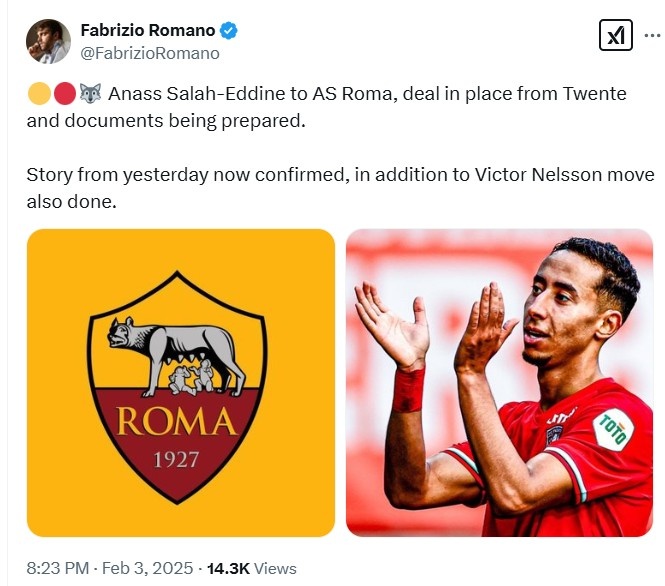Click the "1927" year in the crest
This screenshot has width=665, height=586.
point(176,459)
